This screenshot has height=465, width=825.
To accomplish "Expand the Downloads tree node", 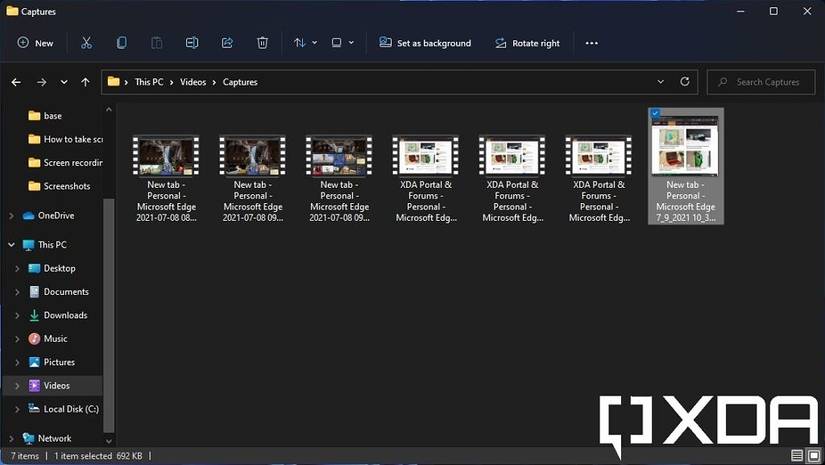I will (x=17, y=315).
